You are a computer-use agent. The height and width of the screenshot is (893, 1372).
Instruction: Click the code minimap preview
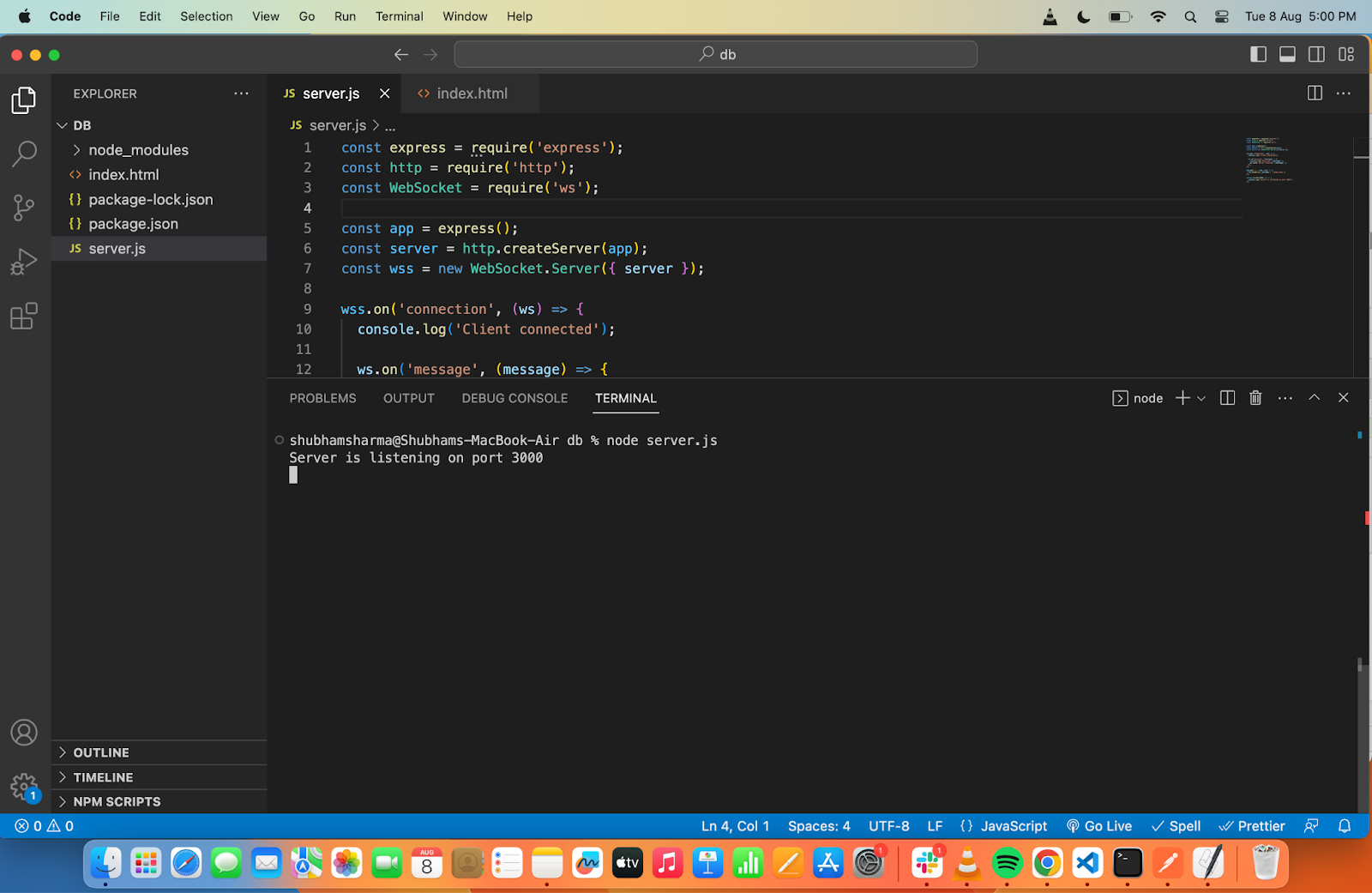coord(1269,159)
